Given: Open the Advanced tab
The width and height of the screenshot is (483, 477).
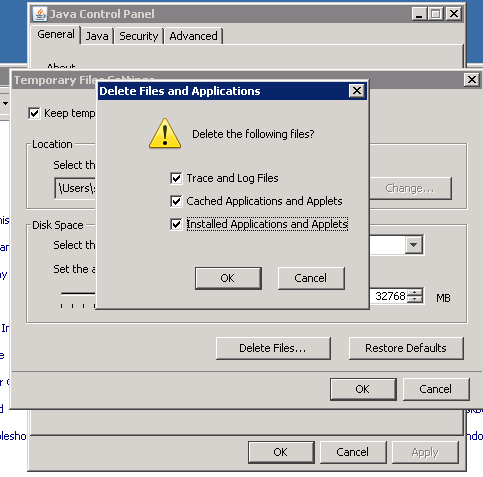Looking at the screenshot, I should 193,36.
